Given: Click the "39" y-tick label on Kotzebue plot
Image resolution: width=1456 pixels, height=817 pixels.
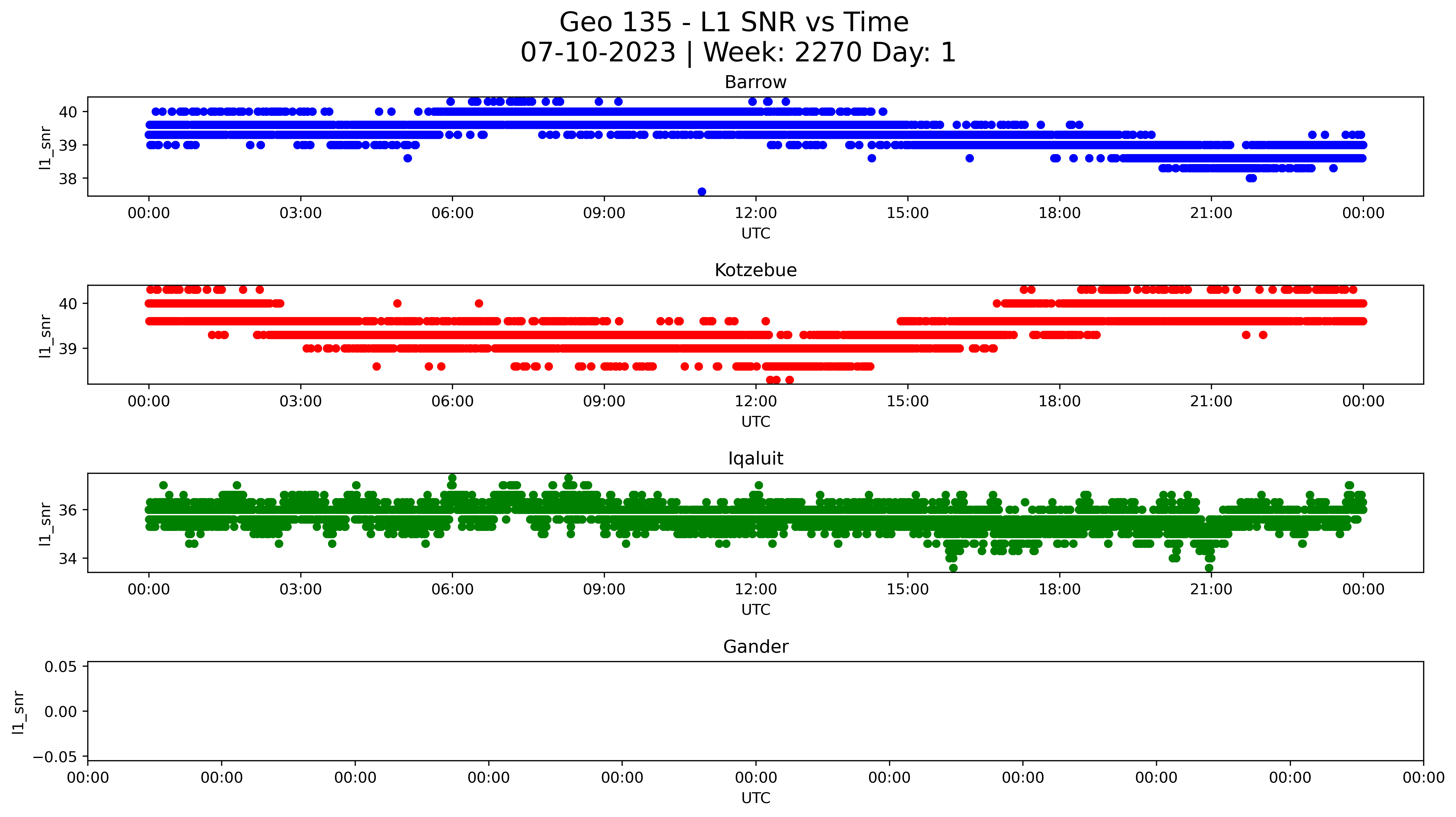Looking at the screenshot, I should (x=68, y=349).
